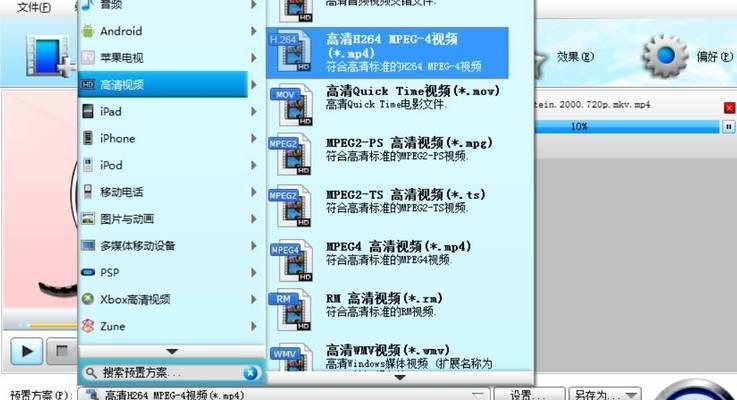
Task: Choose the 图片与动画 category label
Action: pyautogui.click(x=127, y=219)
